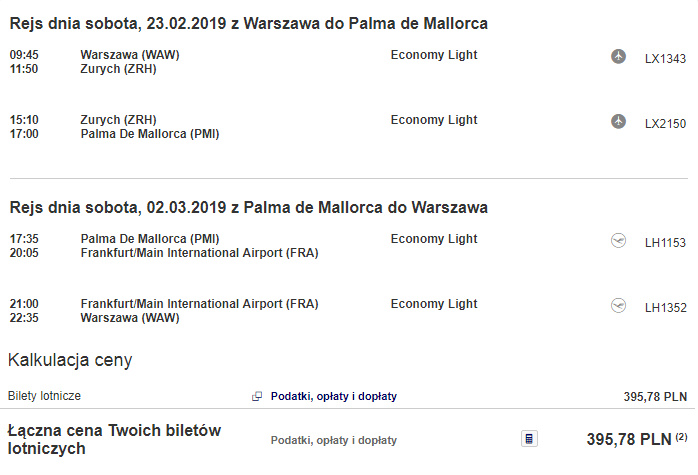Click popup window icon beside Podatki link
The width and height of the screenshot is (698, 475).
(257, 396)
